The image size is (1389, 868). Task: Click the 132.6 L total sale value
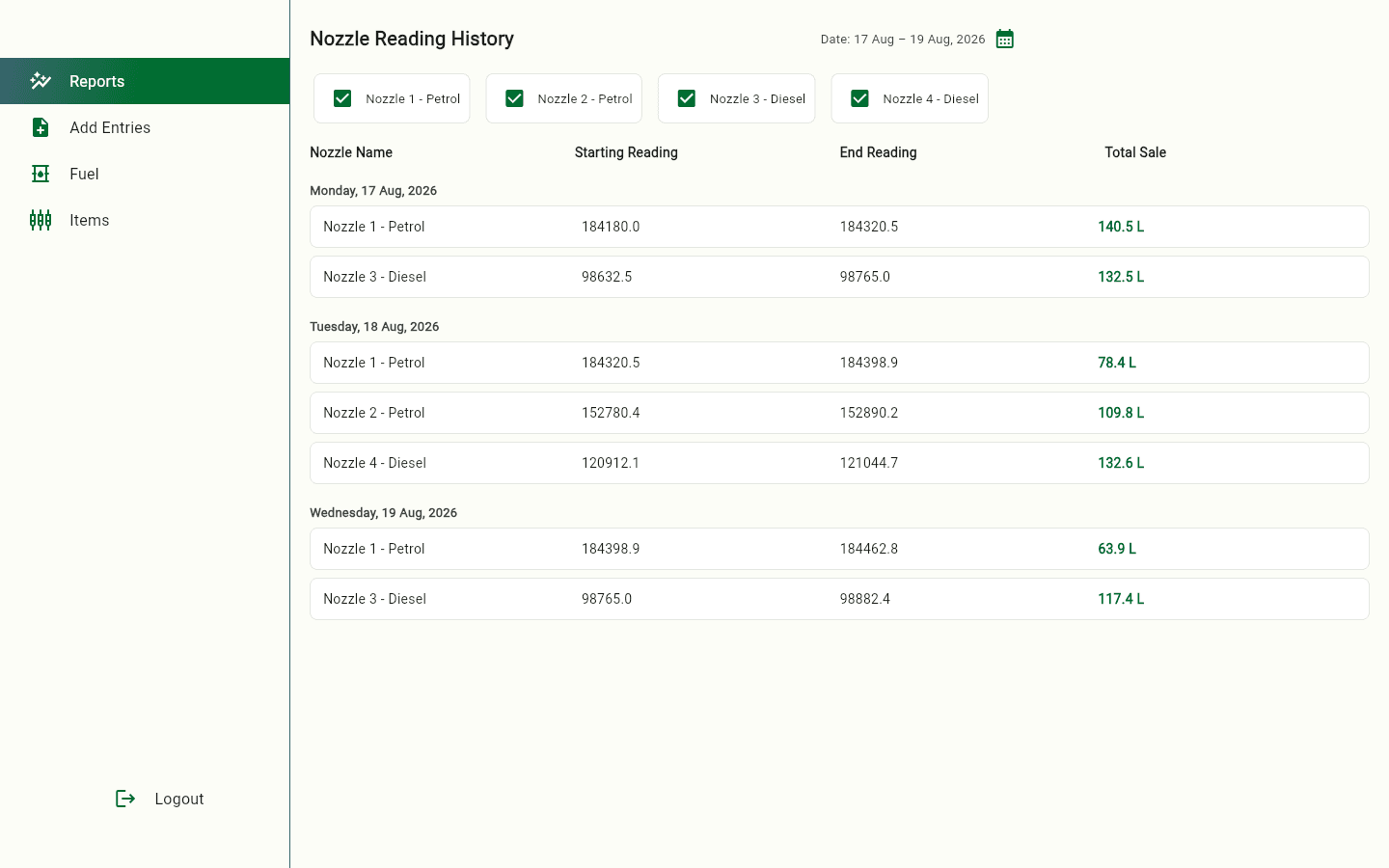click(1121, 463)
